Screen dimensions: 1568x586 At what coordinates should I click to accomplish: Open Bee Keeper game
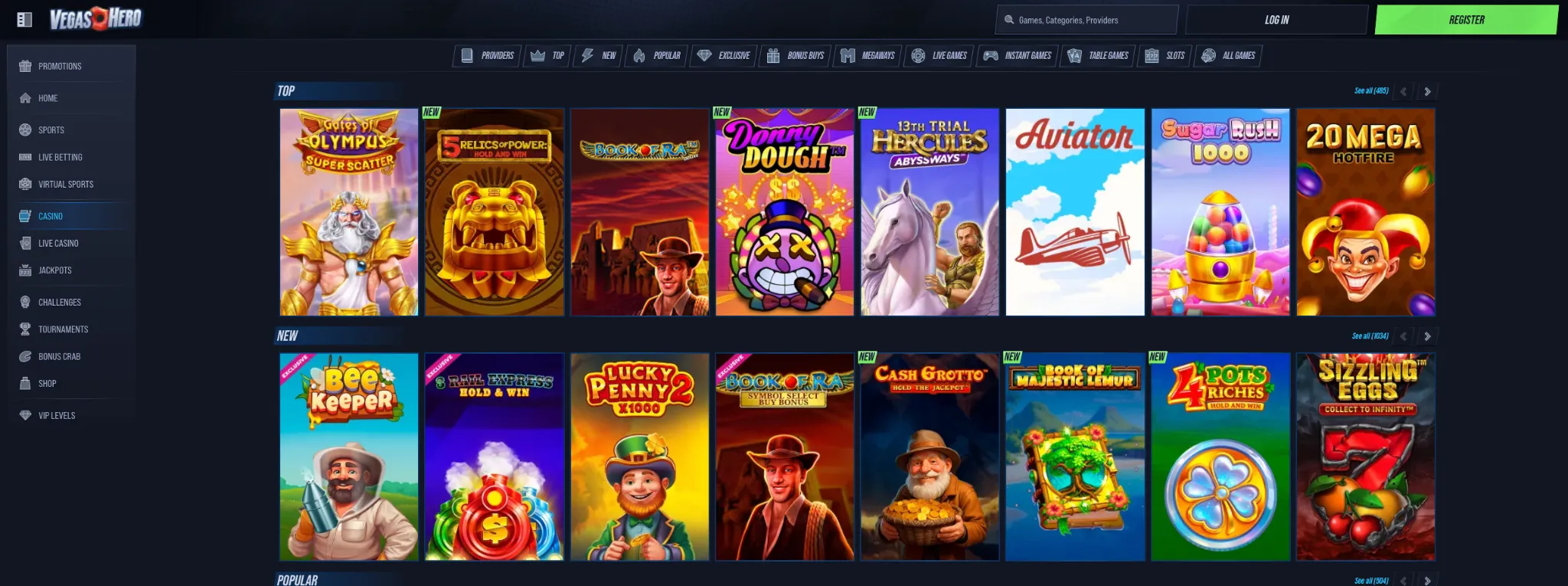(x=349, y=457)
